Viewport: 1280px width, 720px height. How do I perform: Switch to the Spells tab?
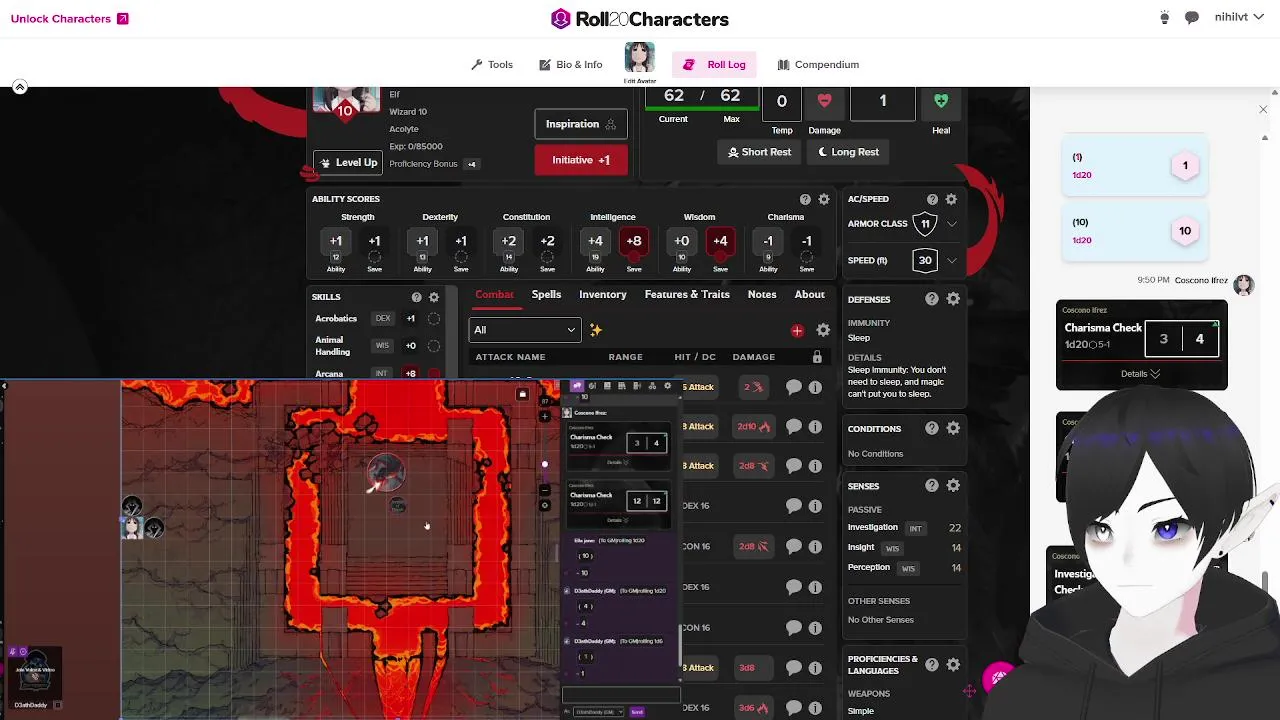click(x=546, y=295)
